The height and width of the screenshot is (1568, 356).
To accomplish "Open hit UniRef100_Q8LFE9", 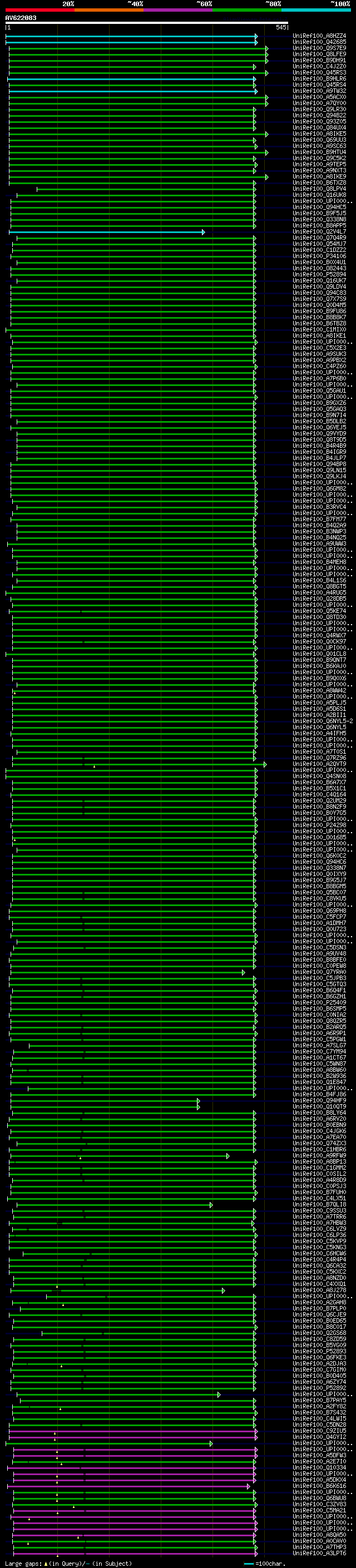I will tap(319, 54).
